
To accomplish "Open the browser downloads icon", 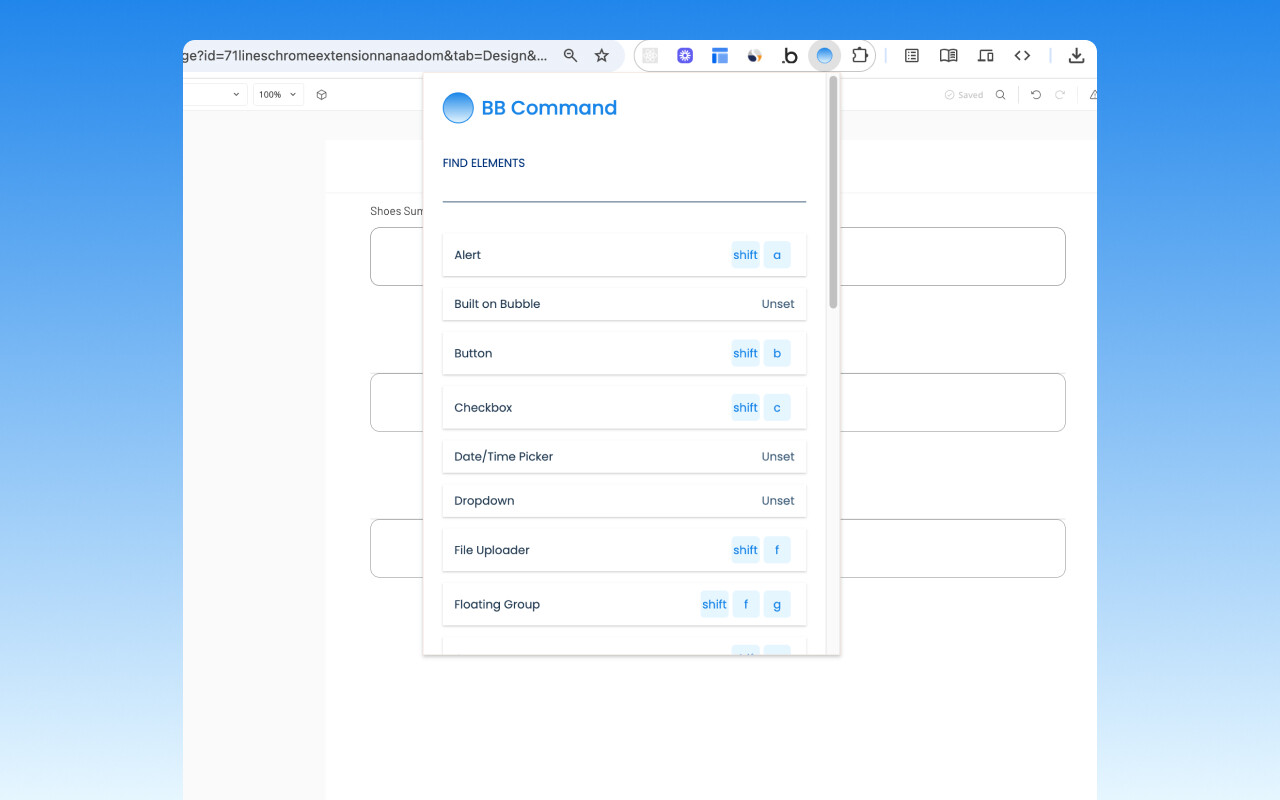I will [x=1076, y=56].
